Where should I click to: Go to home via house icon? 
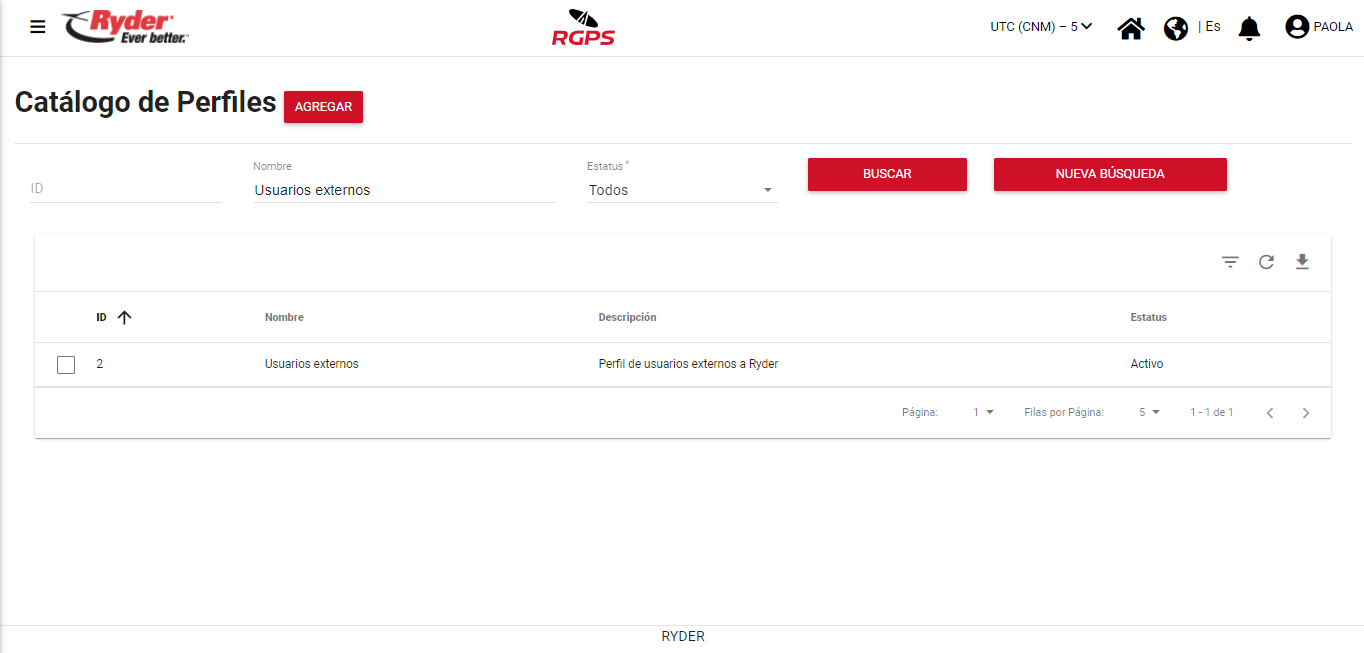1131,28
